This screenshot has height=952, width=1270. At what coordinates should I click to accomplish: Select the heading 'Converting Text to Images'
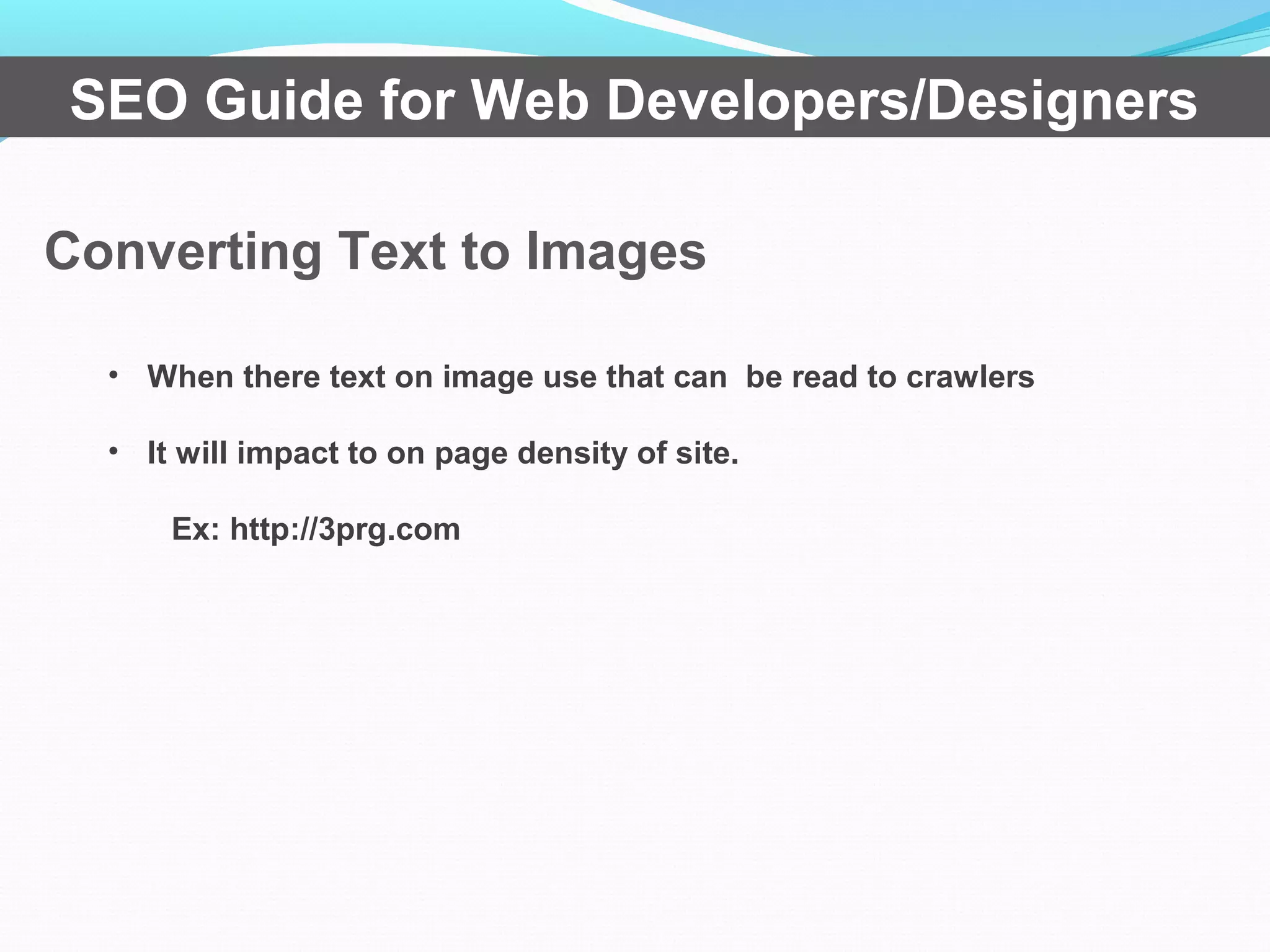[375, 252]
